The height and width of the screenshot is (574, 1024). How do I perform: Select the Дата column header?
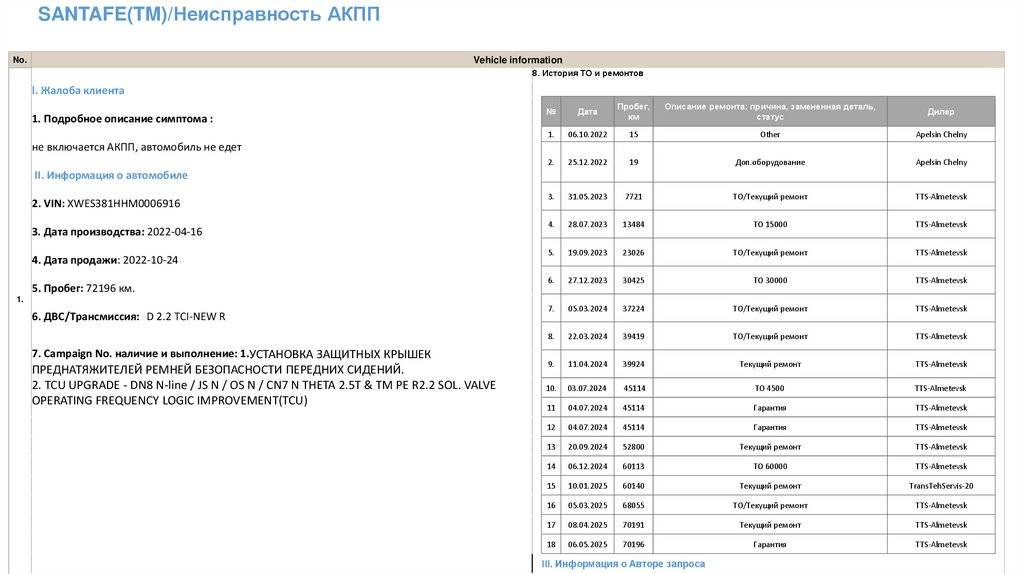coord(587,112)
